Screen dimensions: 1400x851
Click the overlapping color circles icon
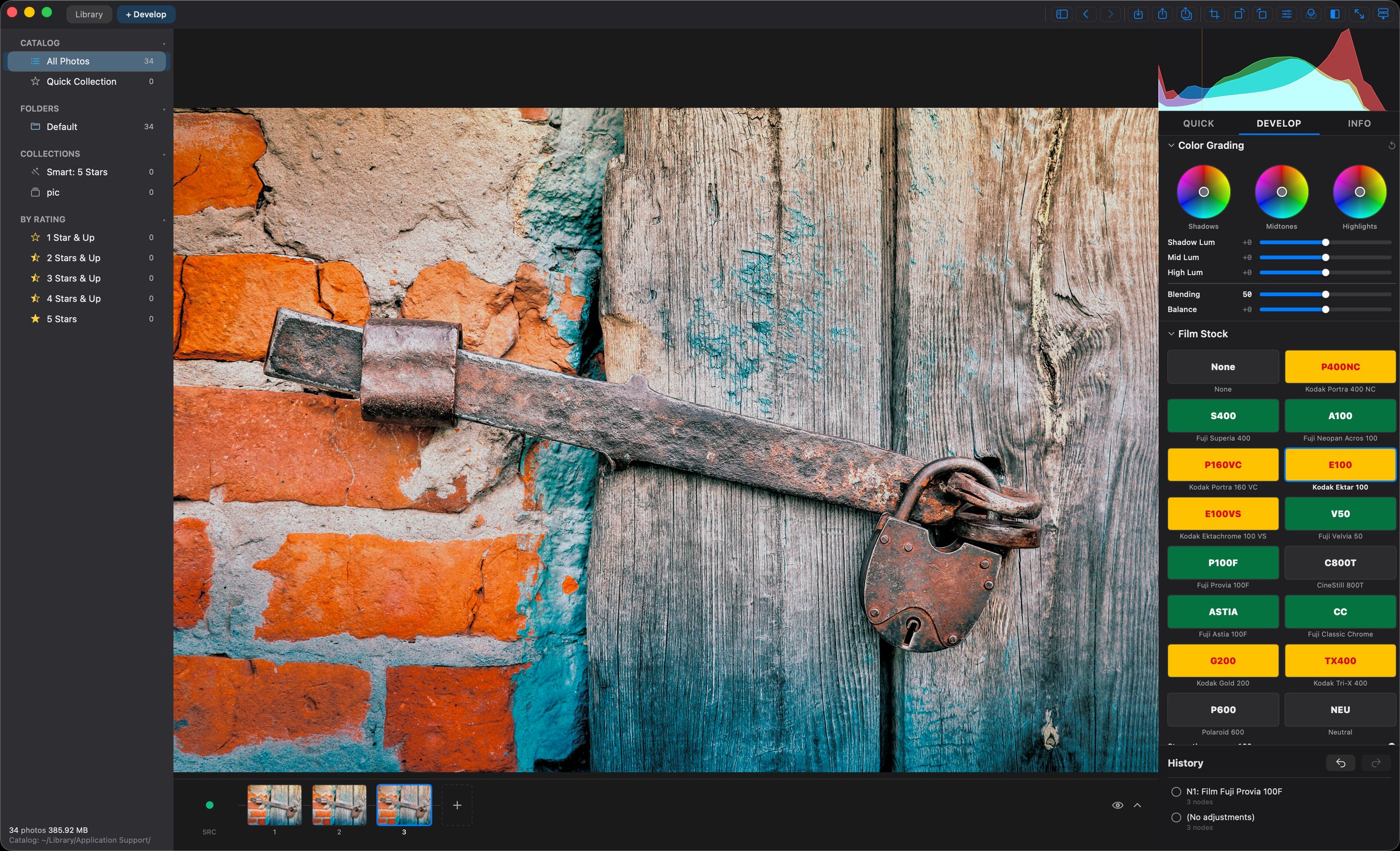[1311, 14]
